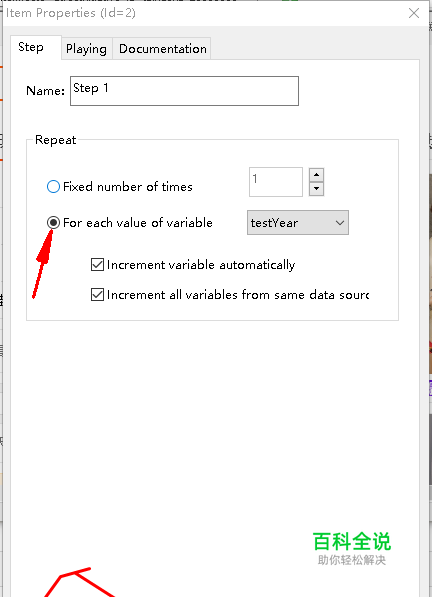The image size is (432, 597).
Task: Open the Documentation tab
Action: coord(163,49)
